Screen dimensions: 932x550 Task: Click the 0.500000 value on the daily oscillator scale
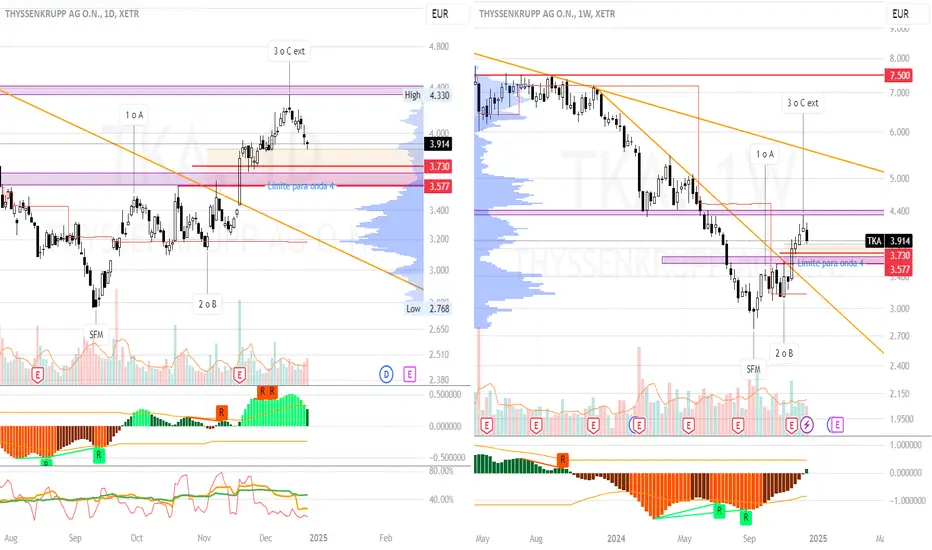445,394
